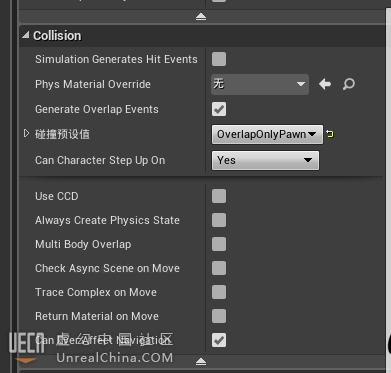Collapse advanced options with the bottom arrow
The height and width of the screenshot is (373, 391).
(201, 361)
